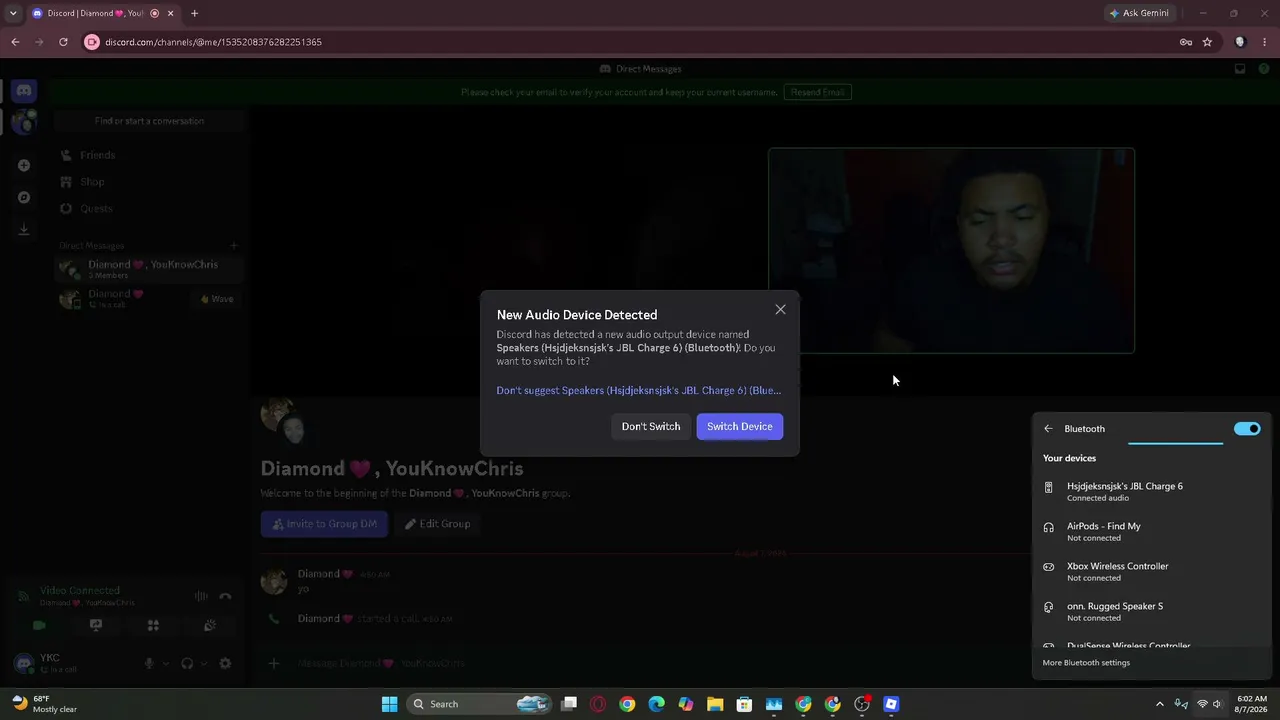Open Task View from the taskbar

(x=569, y=704)
